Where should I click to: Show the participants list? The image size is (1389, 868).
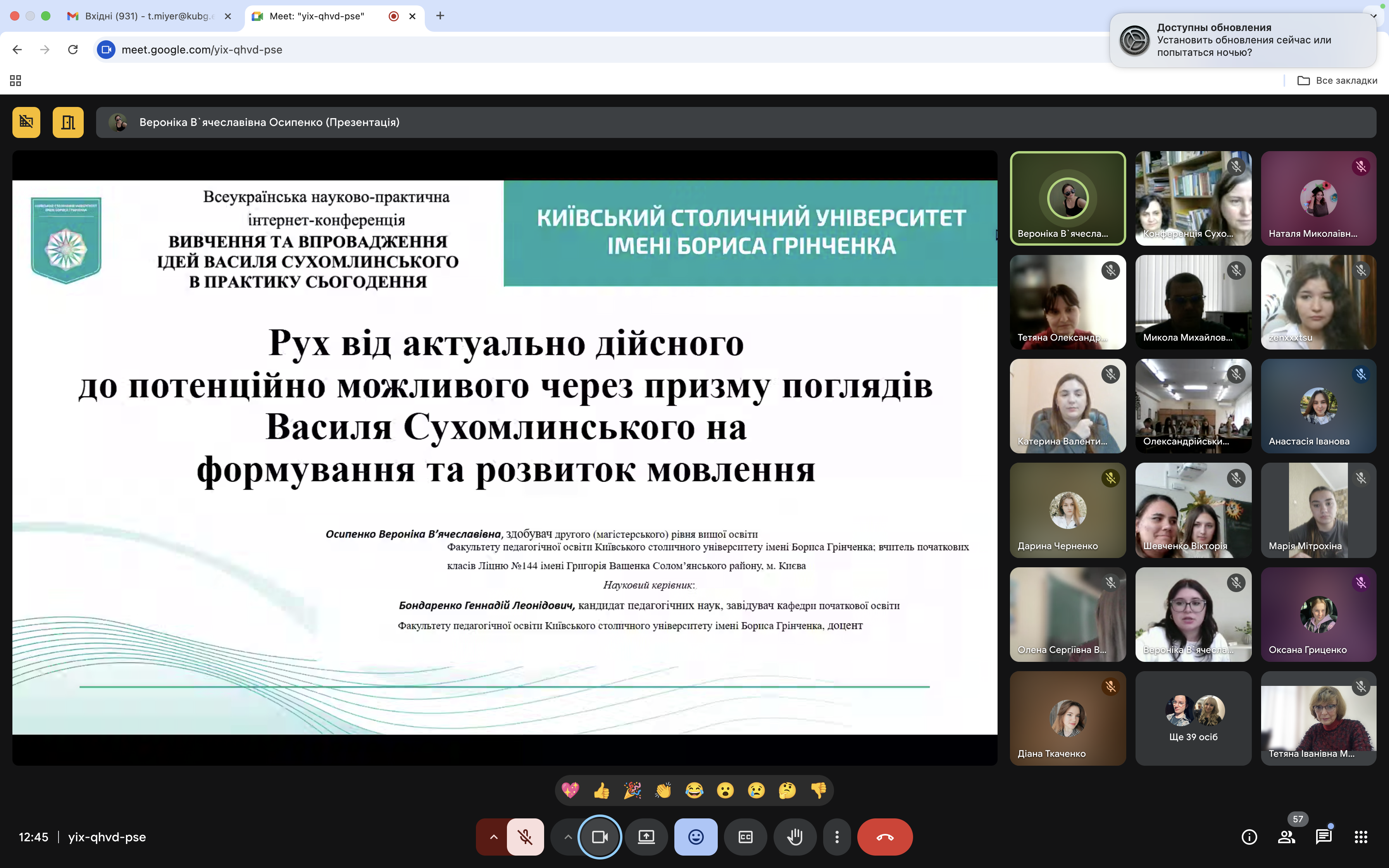coord(1286,837)
